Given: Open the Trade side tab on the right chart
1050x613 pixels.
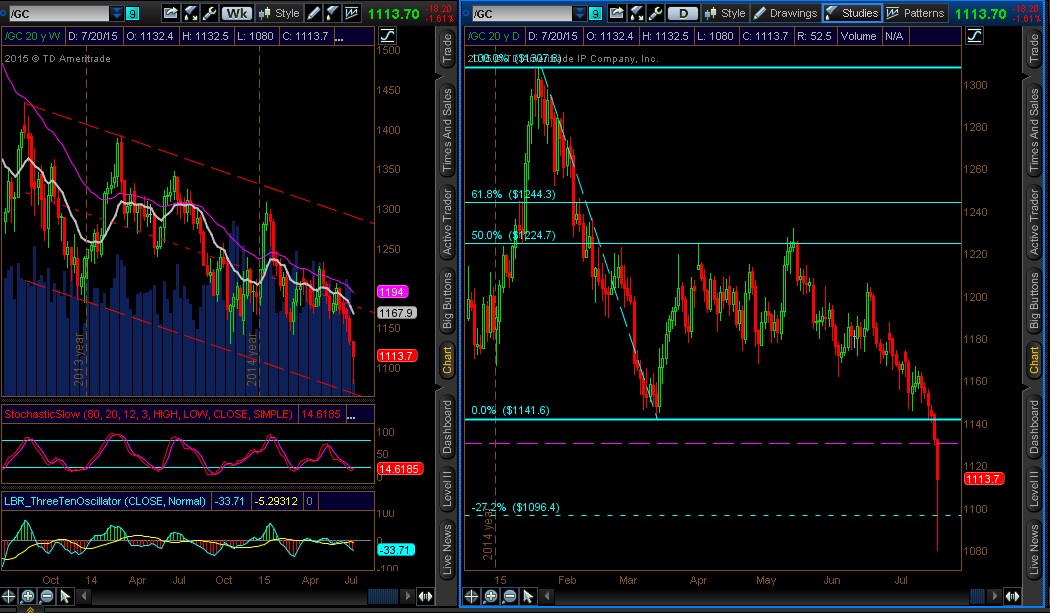Looking at the screenshot, I should (1034, 49).
